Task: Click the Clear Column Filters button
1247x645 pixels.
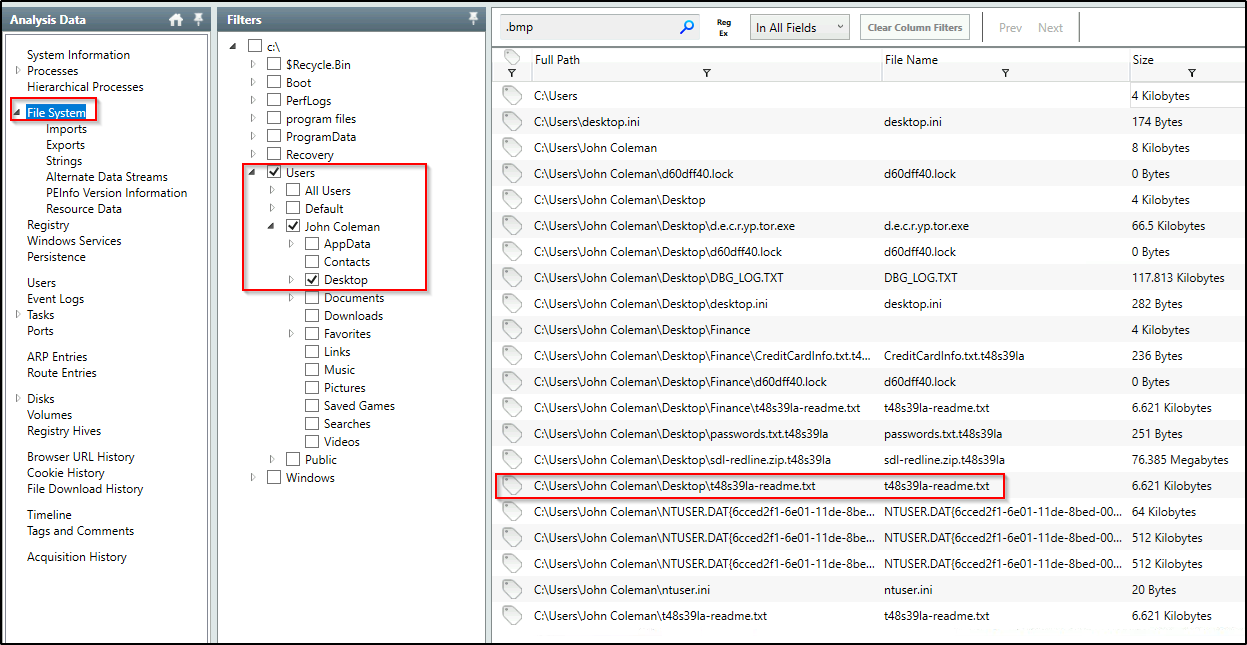Action: pos(914,26)
